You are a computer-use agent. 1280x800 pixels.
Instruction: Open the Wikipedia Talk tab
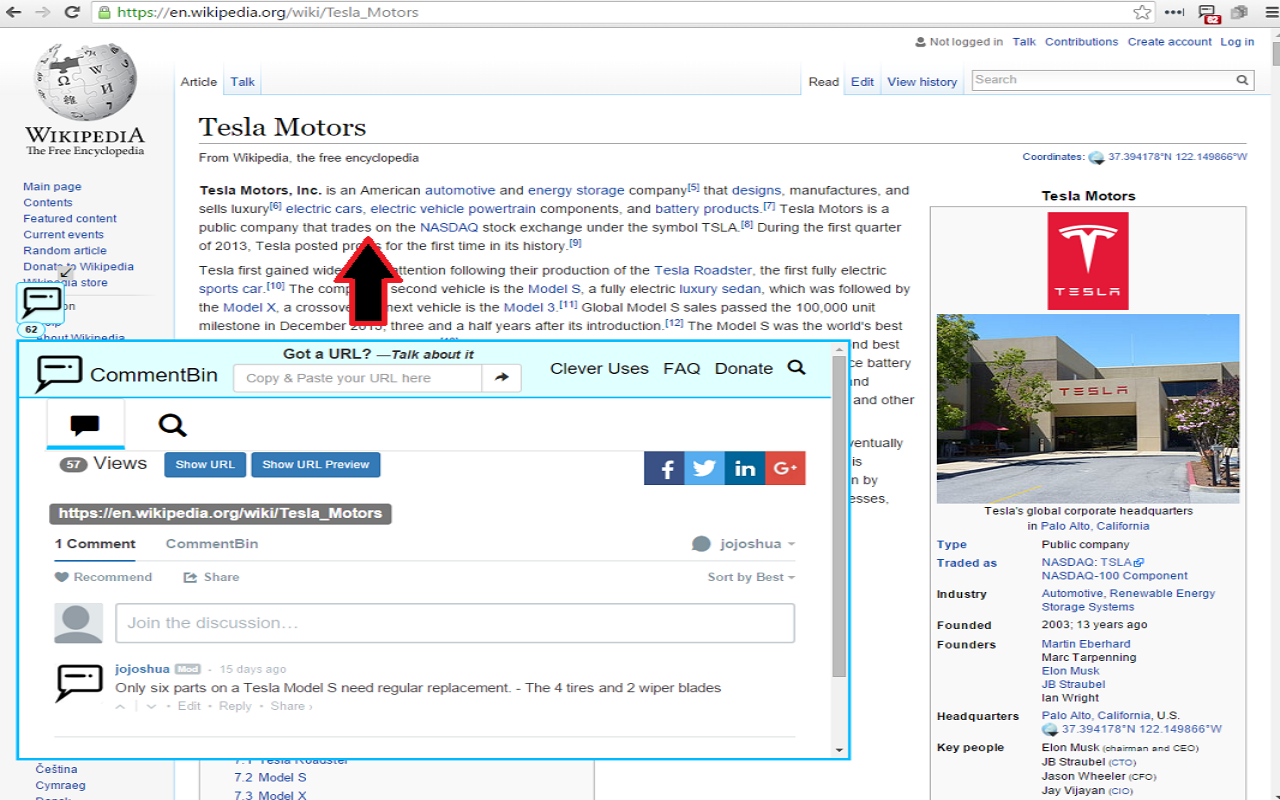pyautogui.click(x=243, y=82)
